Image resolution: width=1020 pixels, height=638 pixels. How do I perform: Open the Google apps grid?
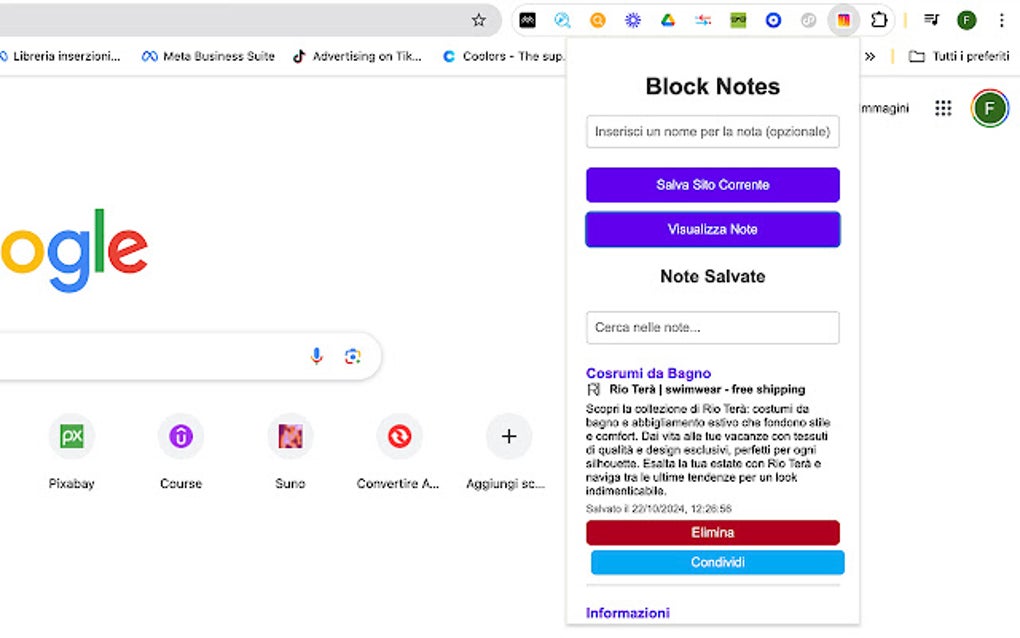942,108
